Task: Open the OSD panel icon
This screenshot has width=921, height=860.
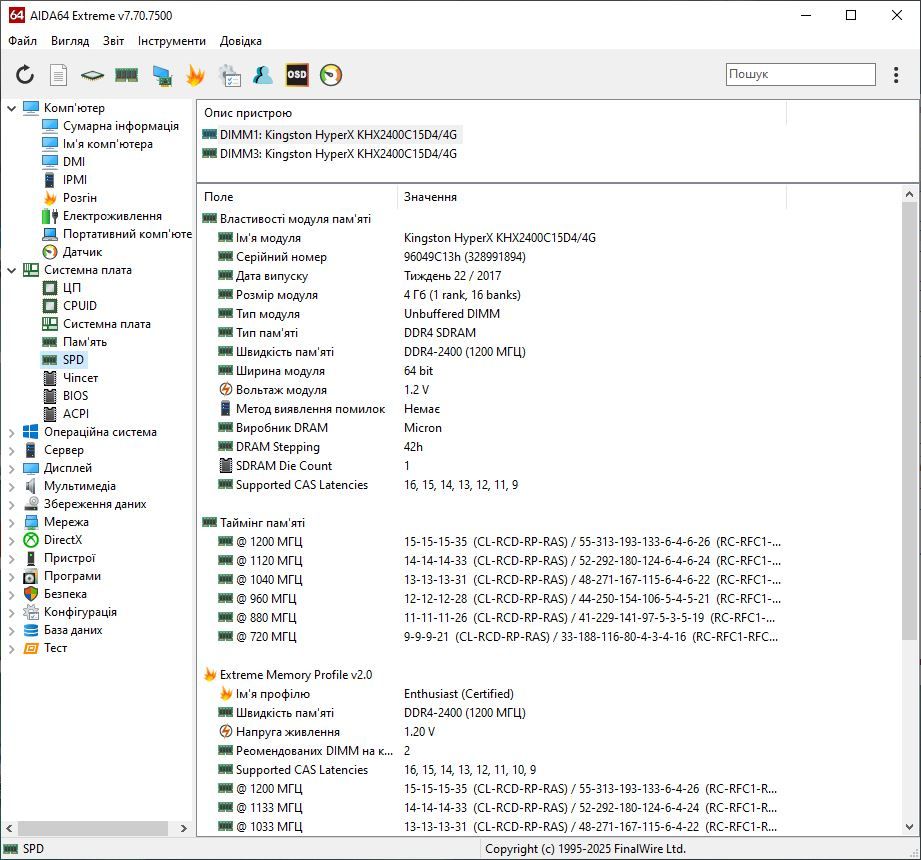Action: point(297,75)
